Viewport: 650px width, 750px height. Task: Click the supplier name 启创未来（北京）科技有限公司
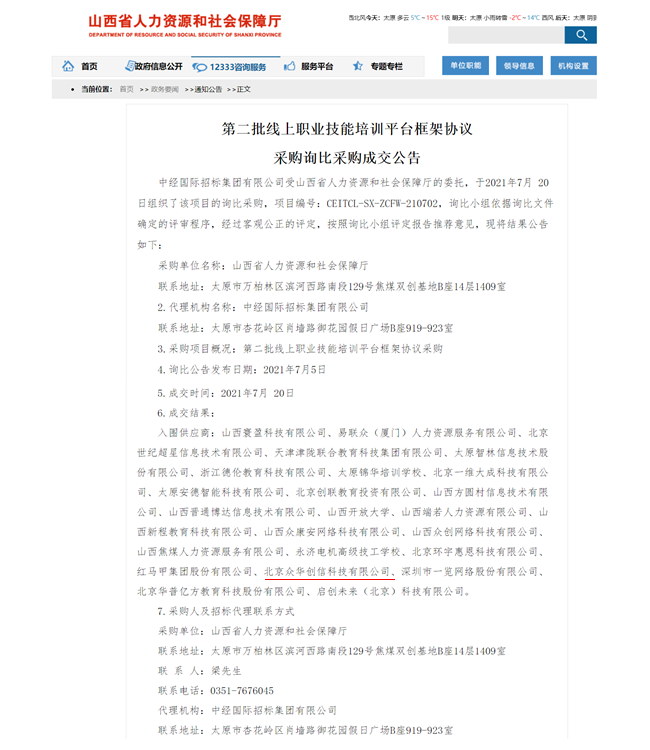pyautogui.click(x=390, y=592)
